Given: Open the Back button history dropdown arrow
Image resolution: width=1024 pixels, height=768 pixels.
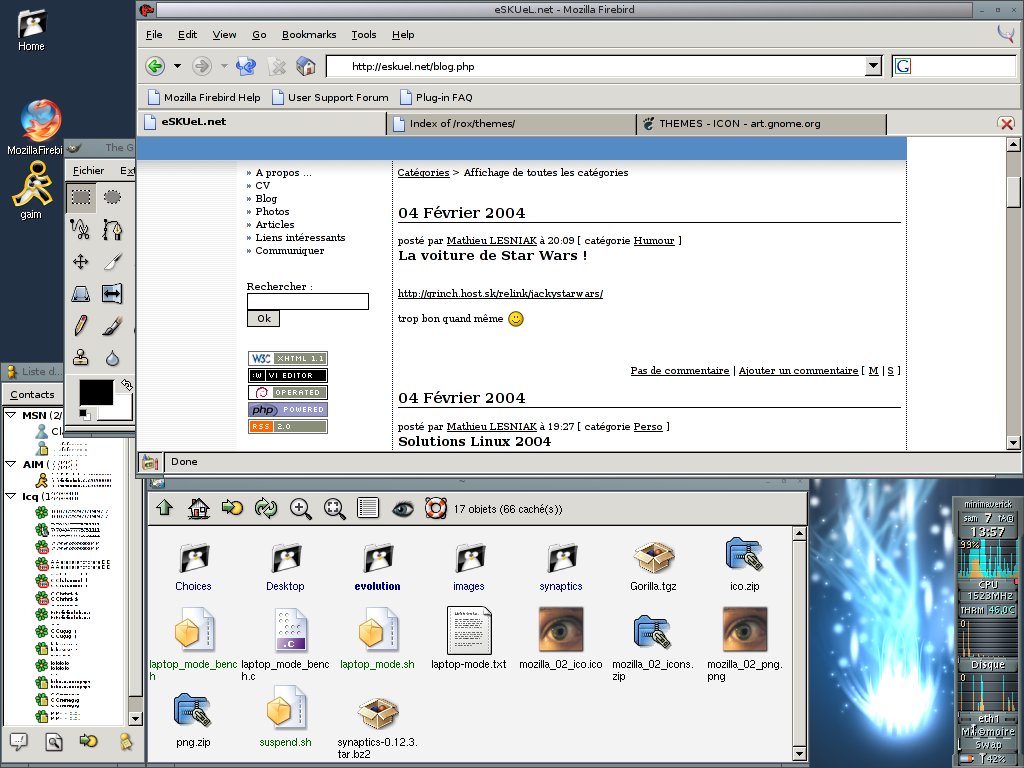Looking at the screenshot, I should (177, 66).
